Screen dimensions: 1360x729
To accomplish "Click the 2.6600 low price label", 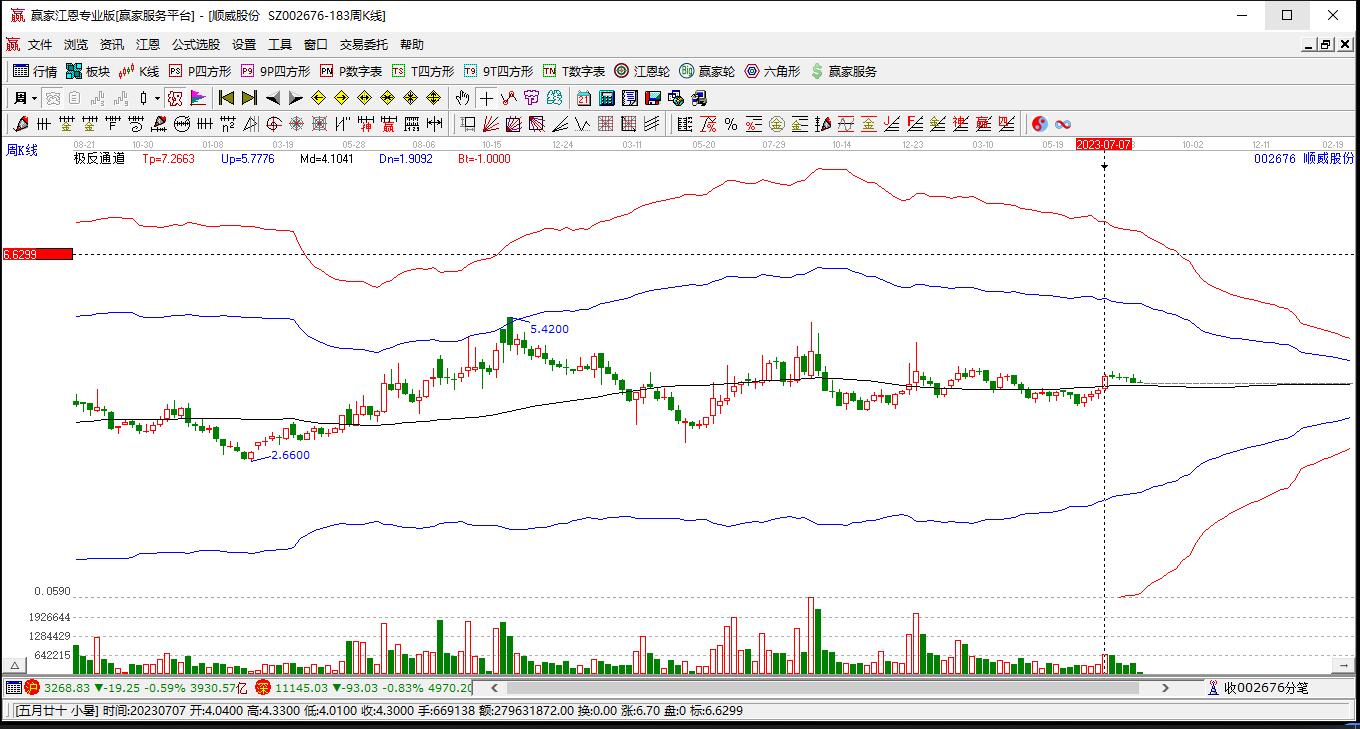I will point(290,455).
